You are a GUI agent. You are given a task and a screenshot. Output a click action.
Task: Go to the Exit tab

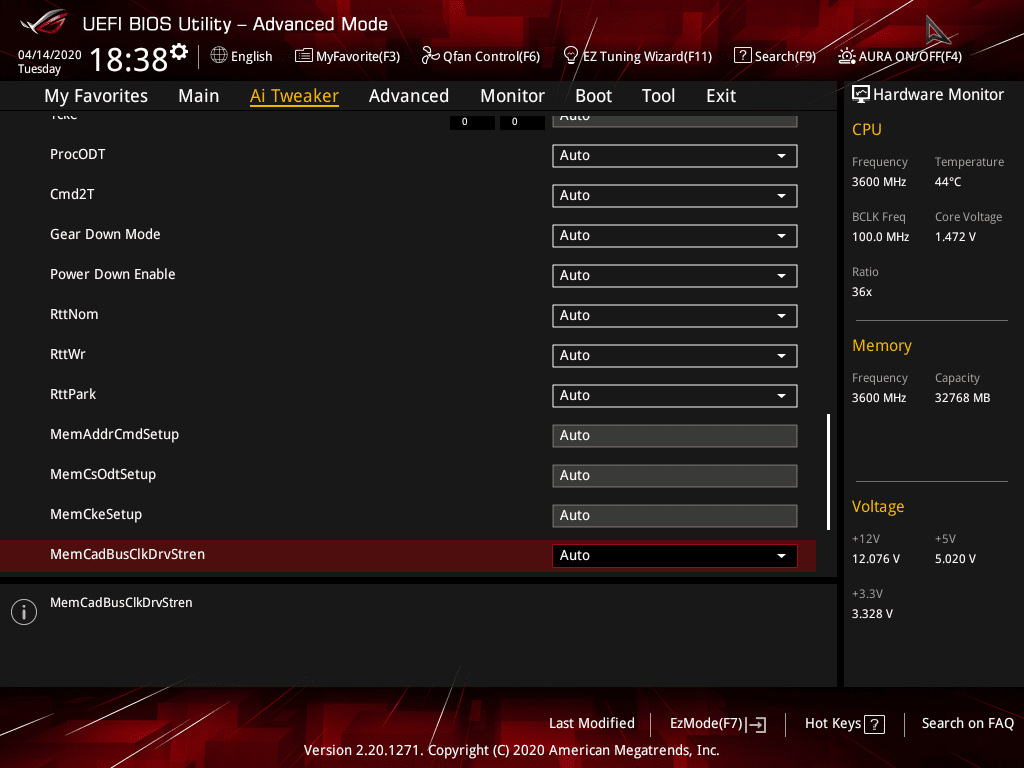tap(721, 96)
